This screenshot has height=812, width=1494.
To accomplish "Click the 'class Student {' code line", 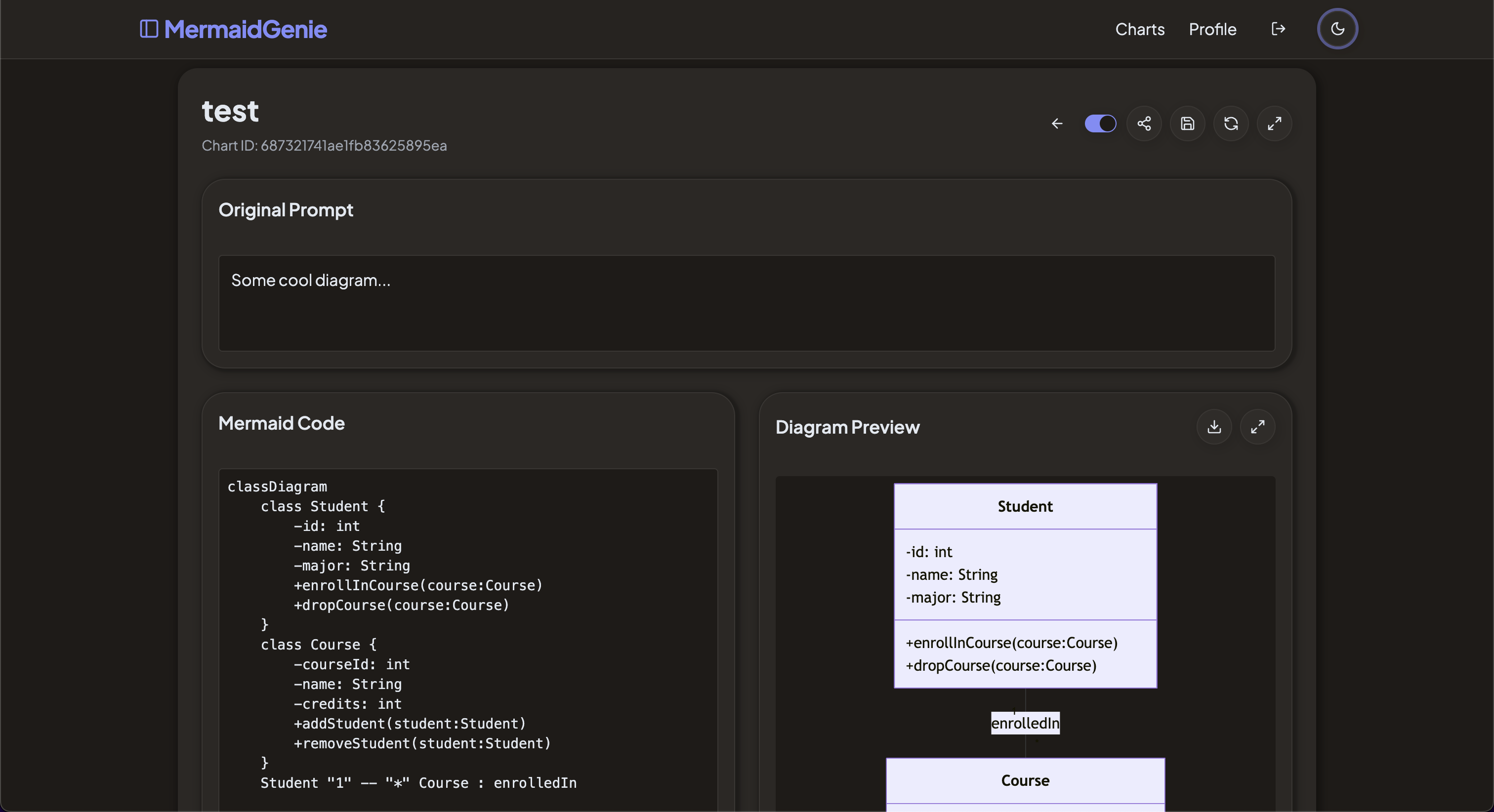I will (x=323, y=506).
